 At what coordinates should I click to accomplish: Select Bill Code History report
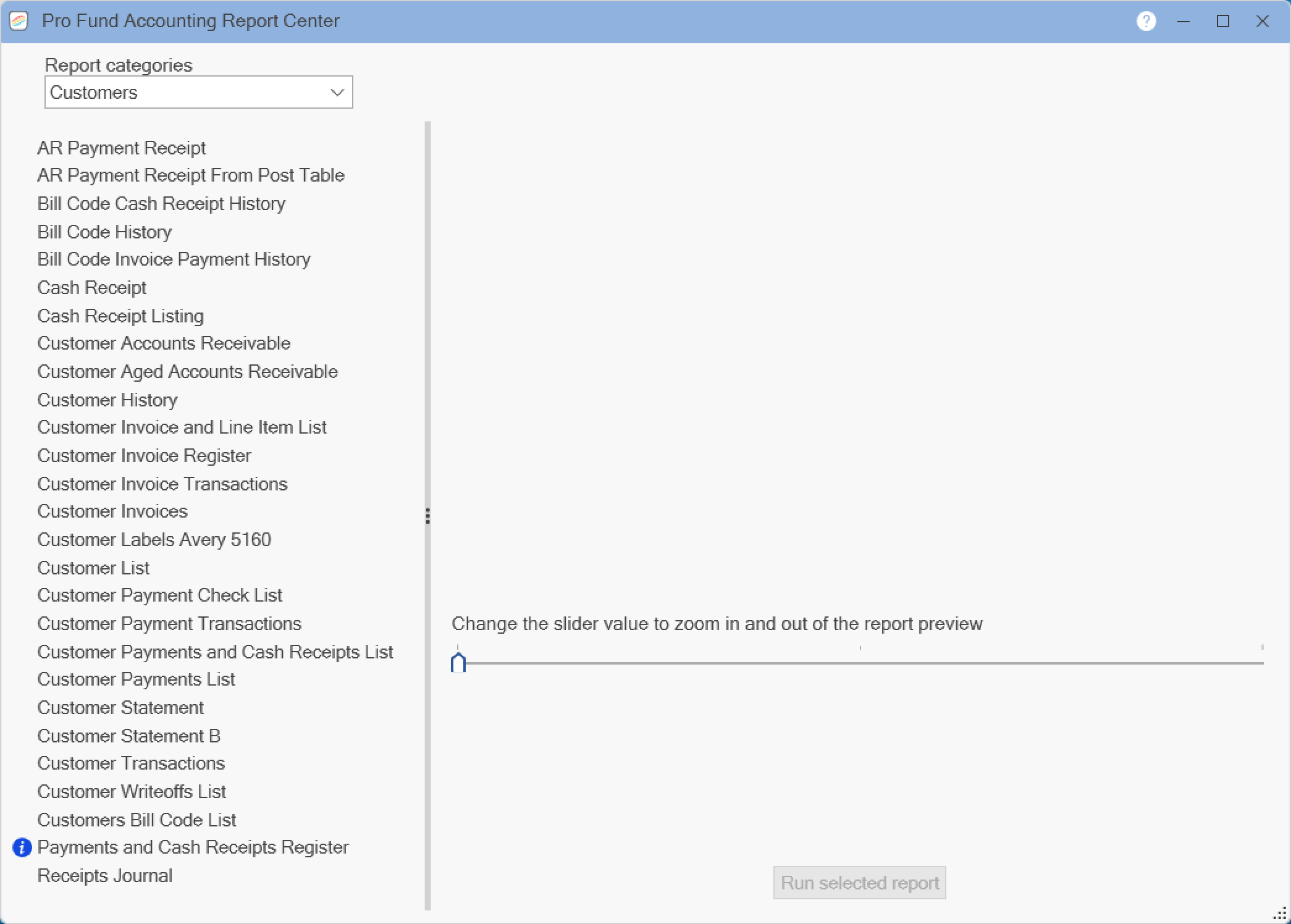[104, 232]
